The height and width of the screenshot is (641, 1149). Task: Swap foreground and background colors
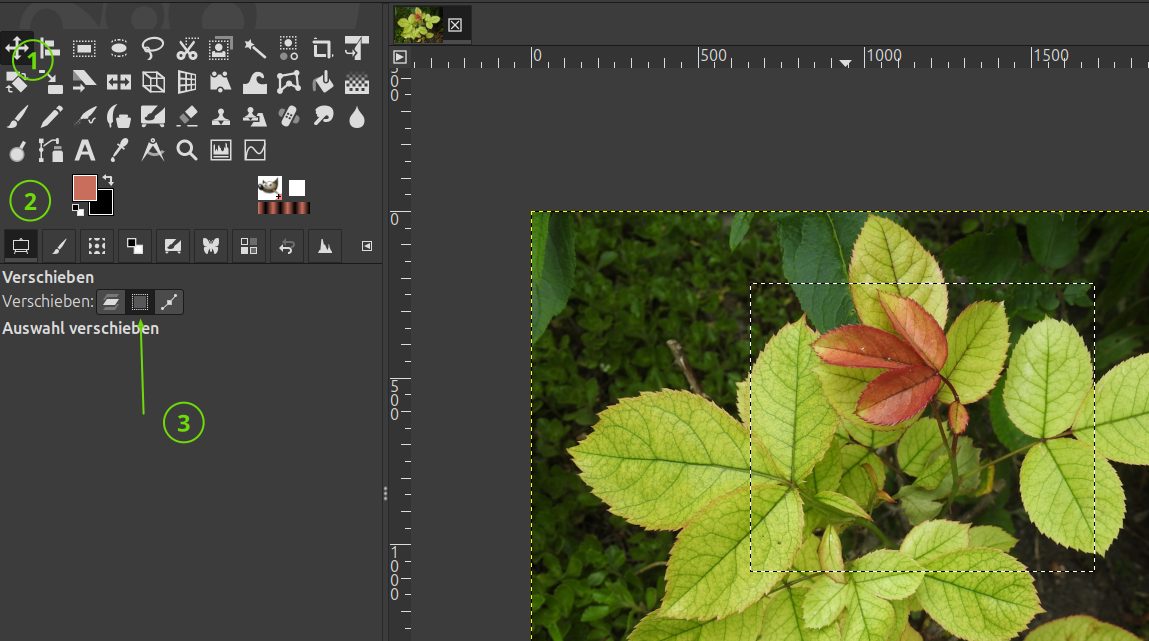(x=108, y=179)
